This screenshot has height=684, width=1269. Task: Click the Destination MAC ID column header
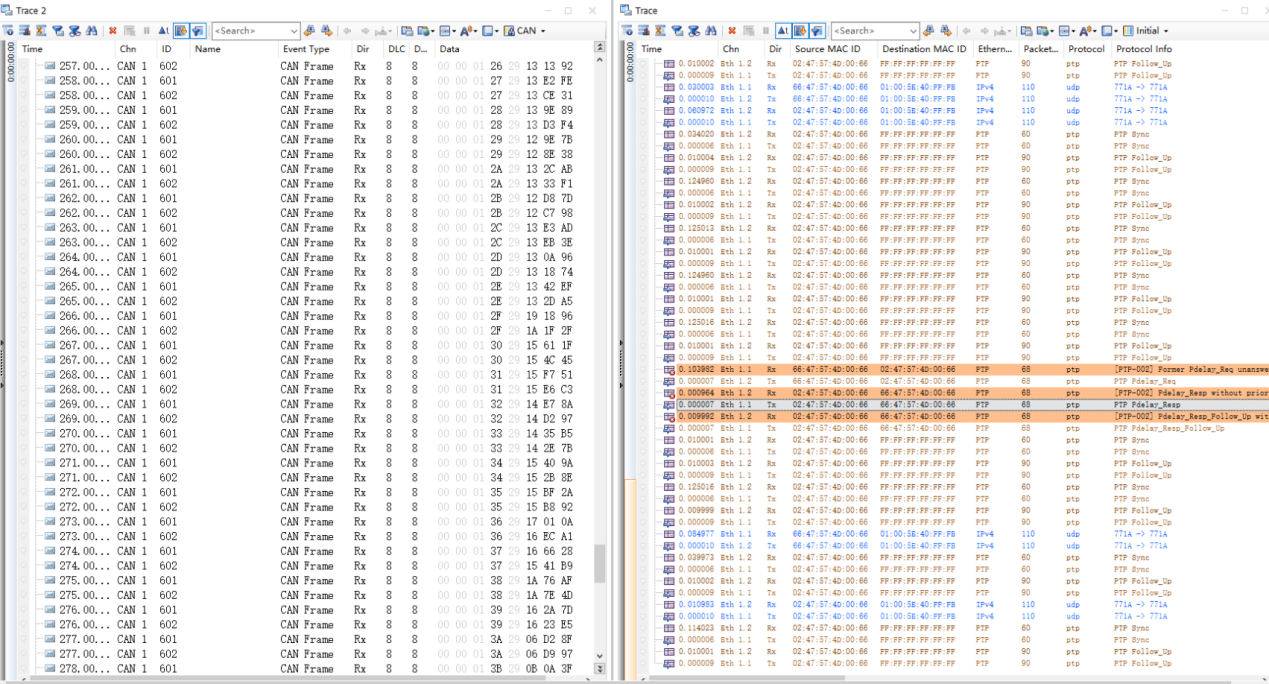tap(922, 49)
